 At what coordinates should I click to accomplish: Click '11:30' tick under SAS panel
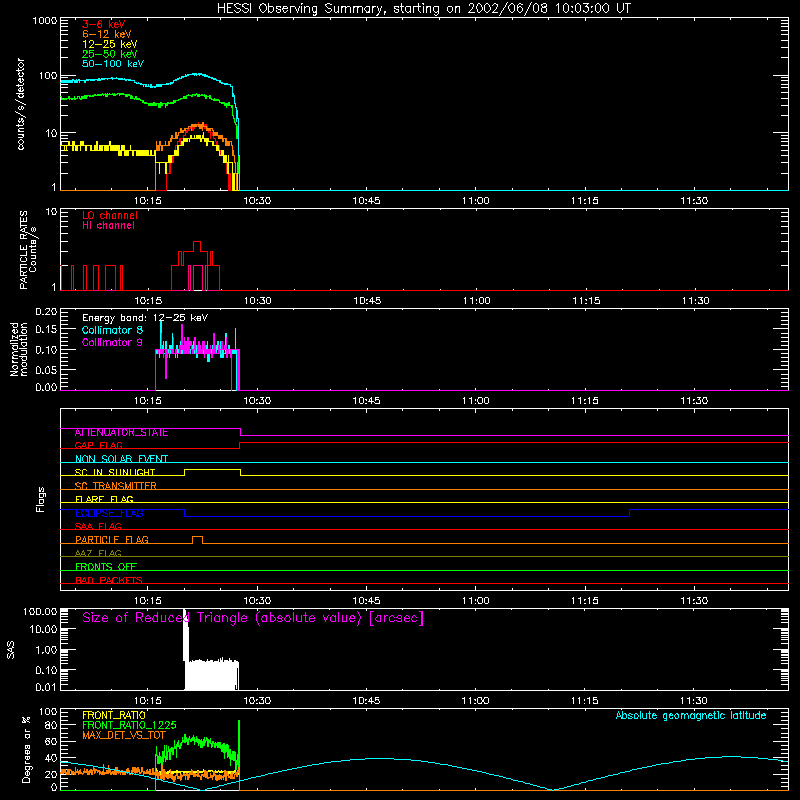tap(694, 701)
